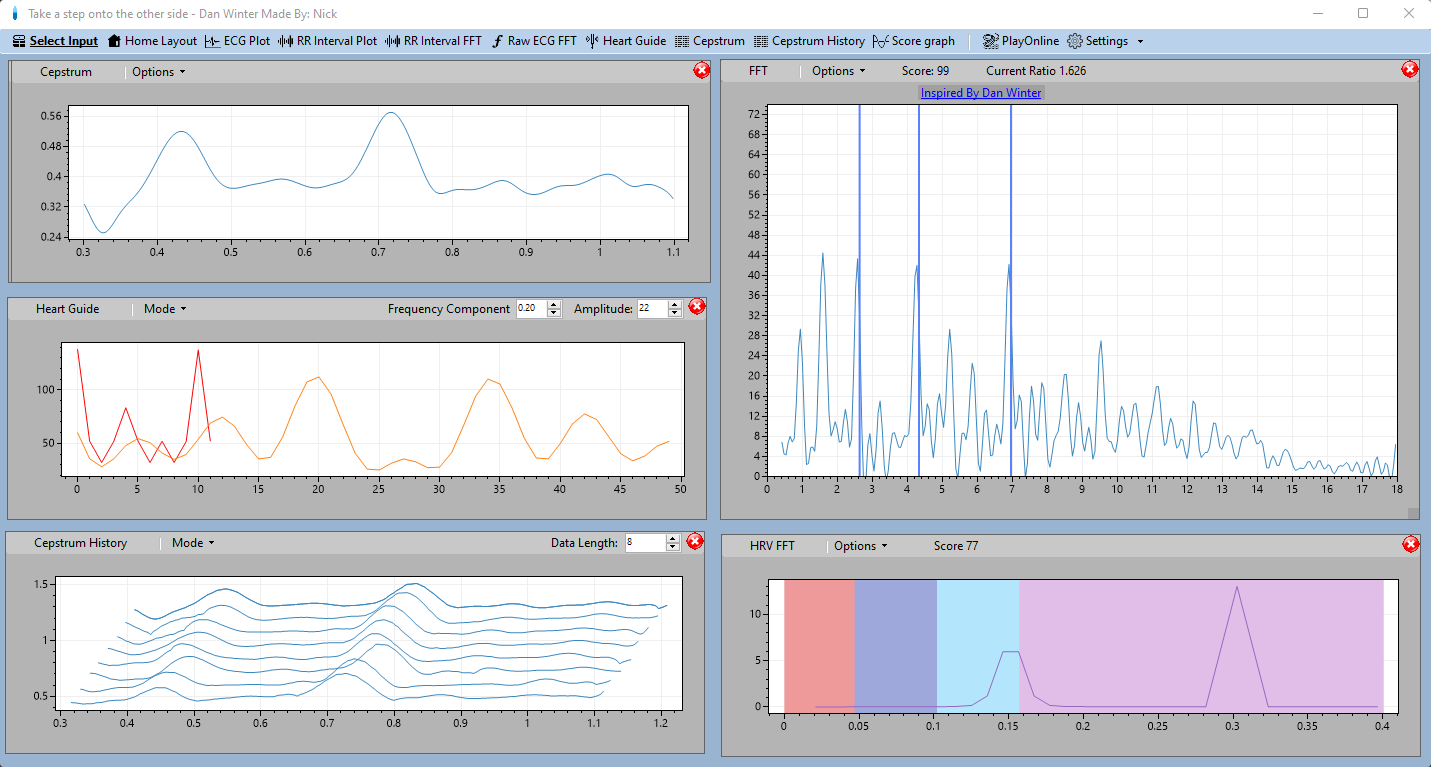Open Cepstrum from the top toolbar
The width and height of the screenshot is (1431, 767).
tap(710, 41)
